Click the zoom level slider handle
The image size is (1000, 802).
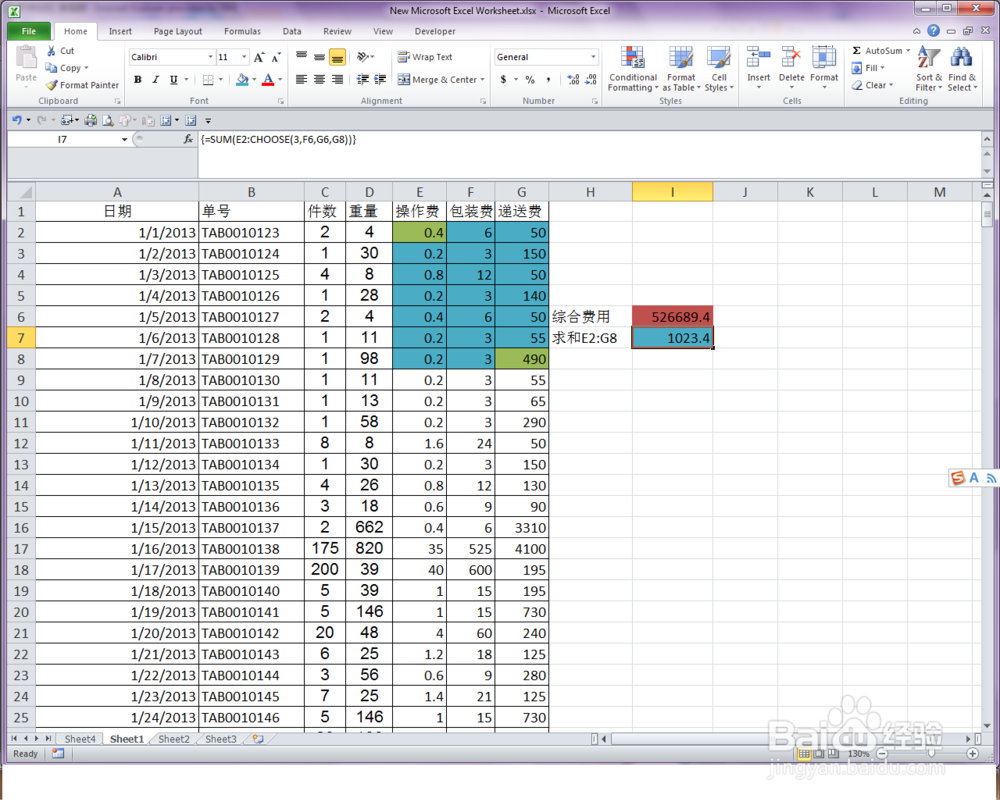(x=932, y=754)
